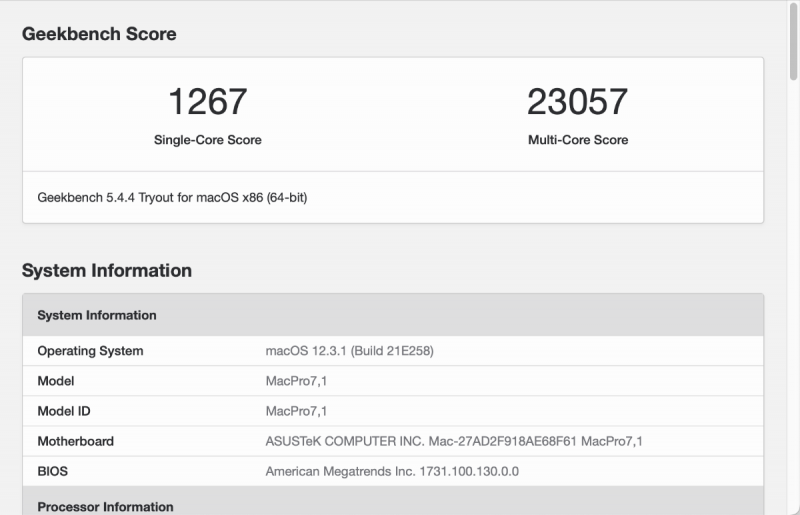Image resolution: width=800 pixels, height=515 pixels.
Task: Click the Motherboard row label
Action: point(76,442)
